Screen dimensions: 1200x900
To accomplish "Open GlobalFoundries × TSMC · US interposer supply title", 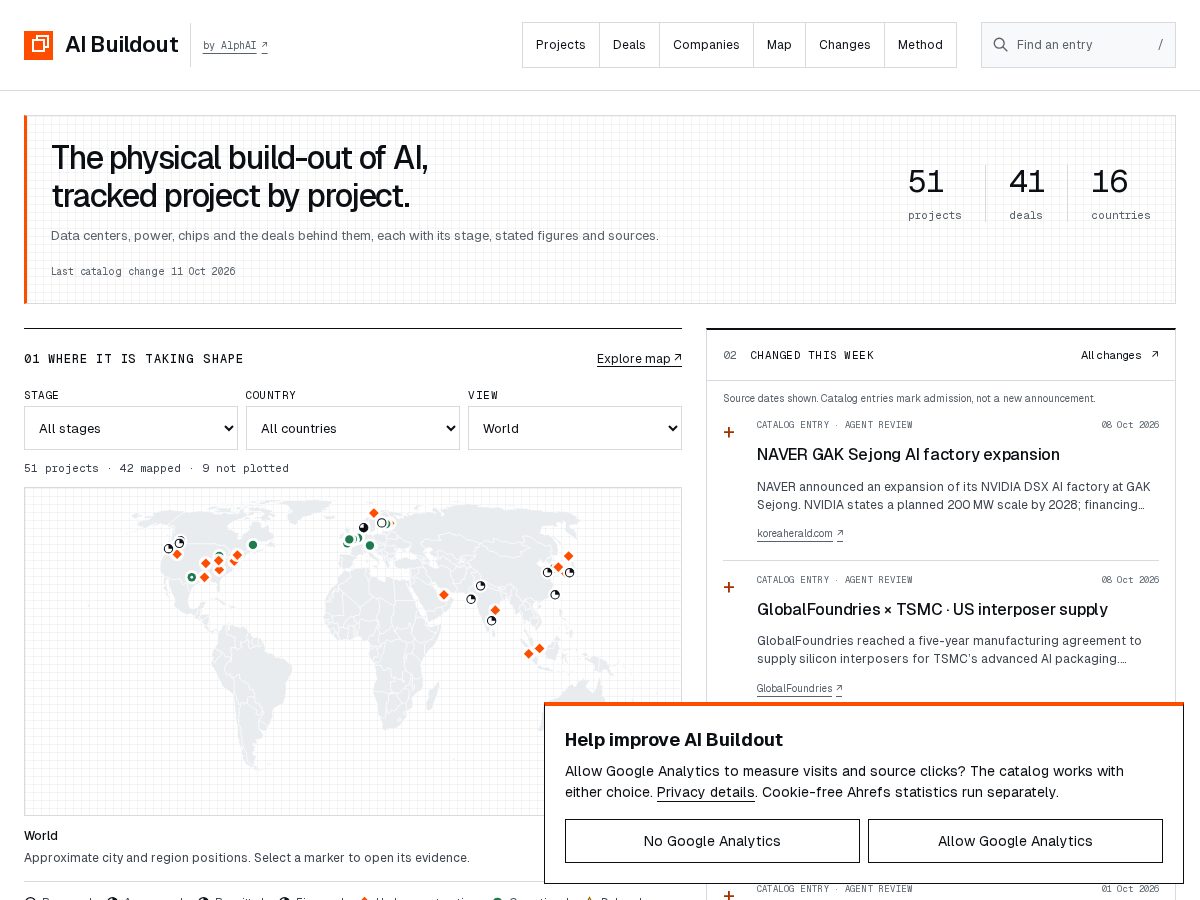I will click(932, 610).
